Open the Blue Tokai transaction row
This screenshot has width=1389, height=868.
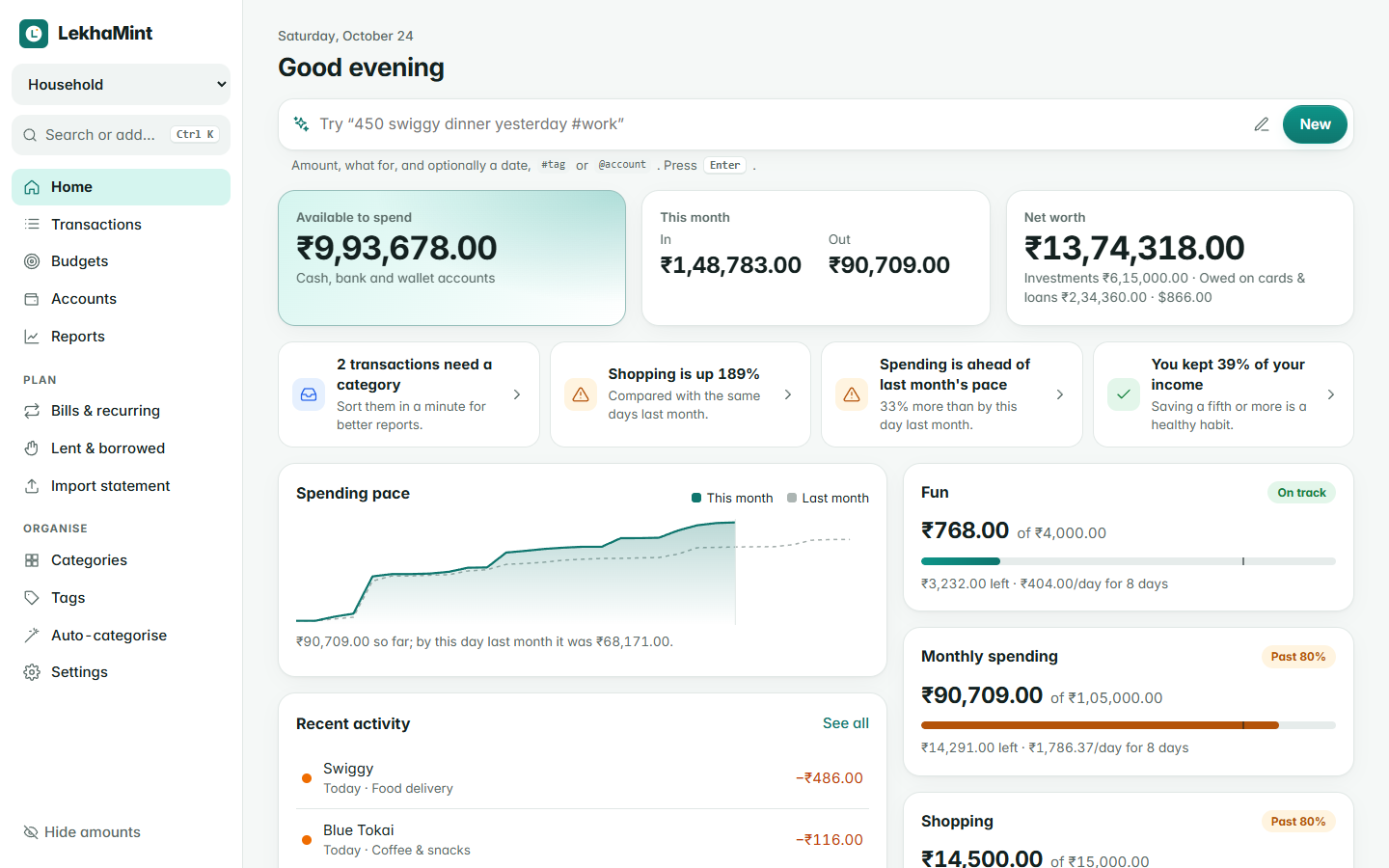tap(583, 840)
